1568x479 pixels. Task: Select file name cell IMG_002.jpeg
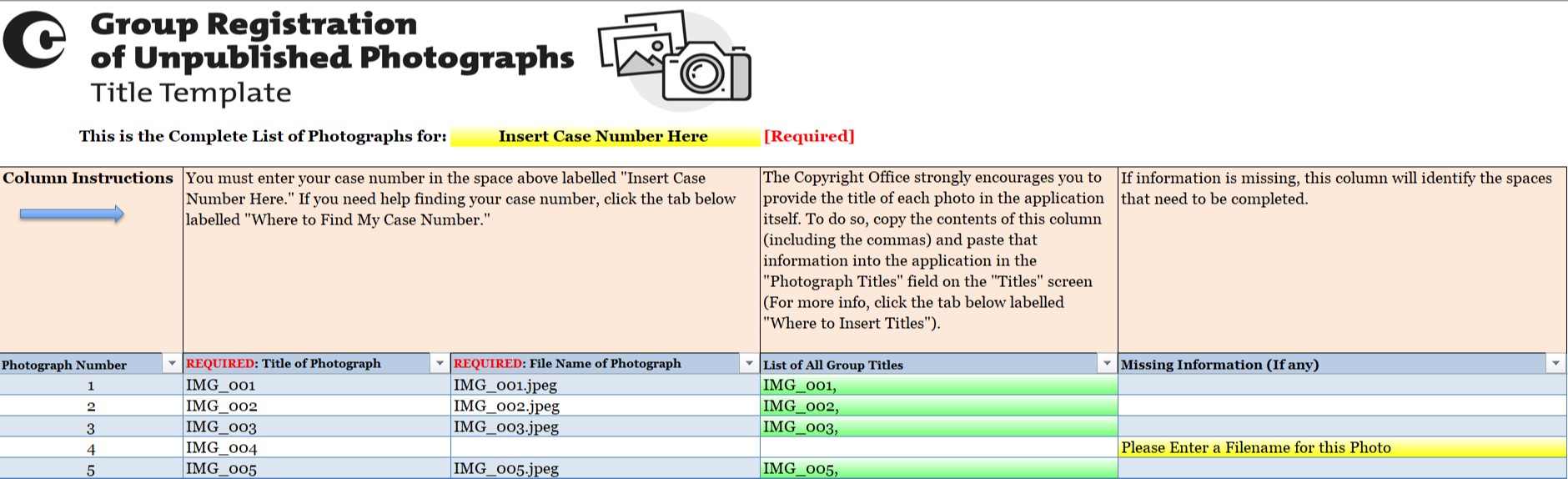[605, 406]
